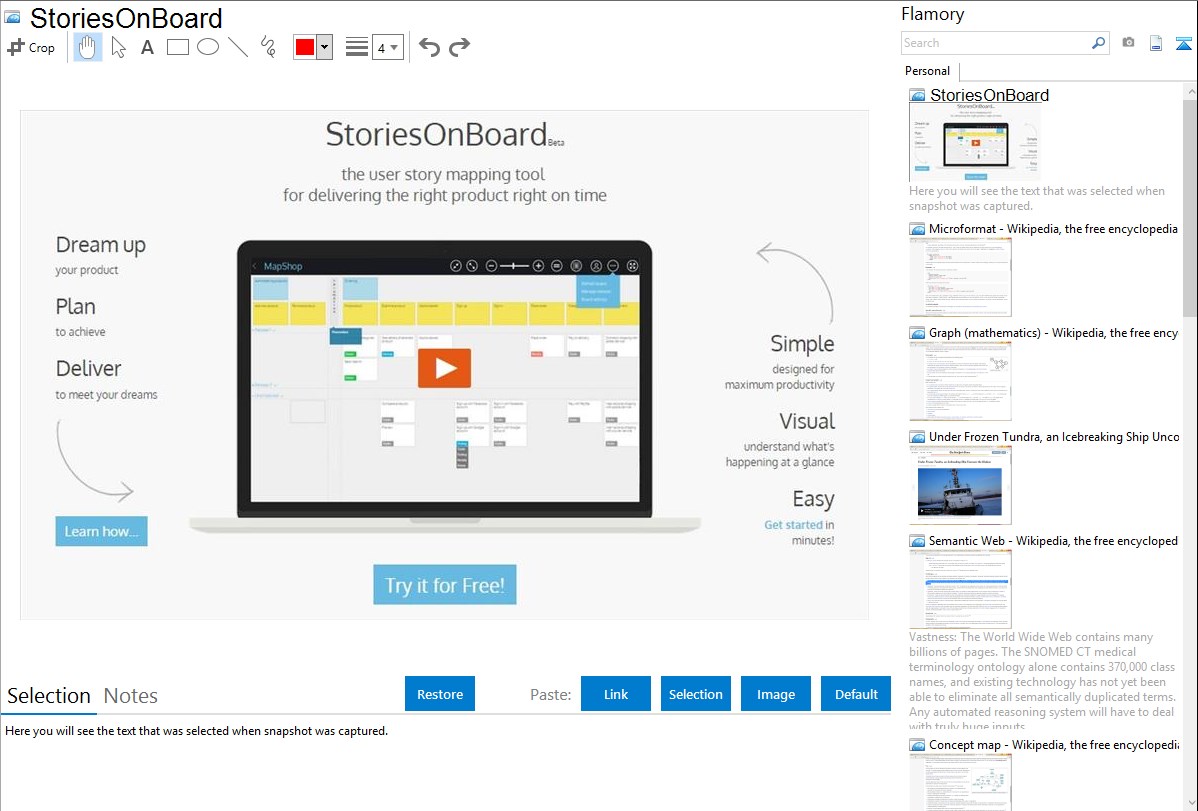
Task: Click the Paste Default button
Action: [x=856, y=694]
